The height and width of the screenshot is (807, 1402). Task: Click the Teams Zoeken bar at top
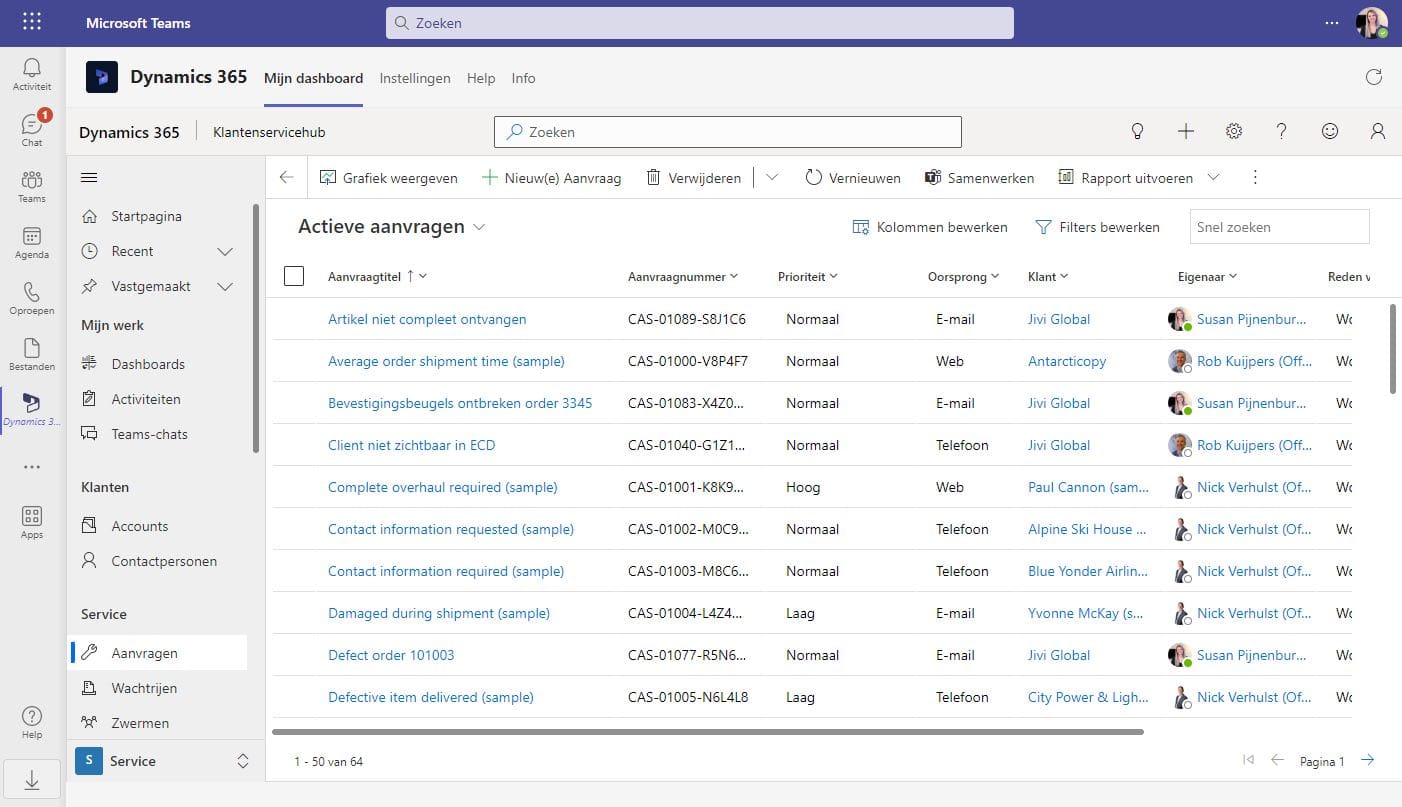(x=700, y=22)
